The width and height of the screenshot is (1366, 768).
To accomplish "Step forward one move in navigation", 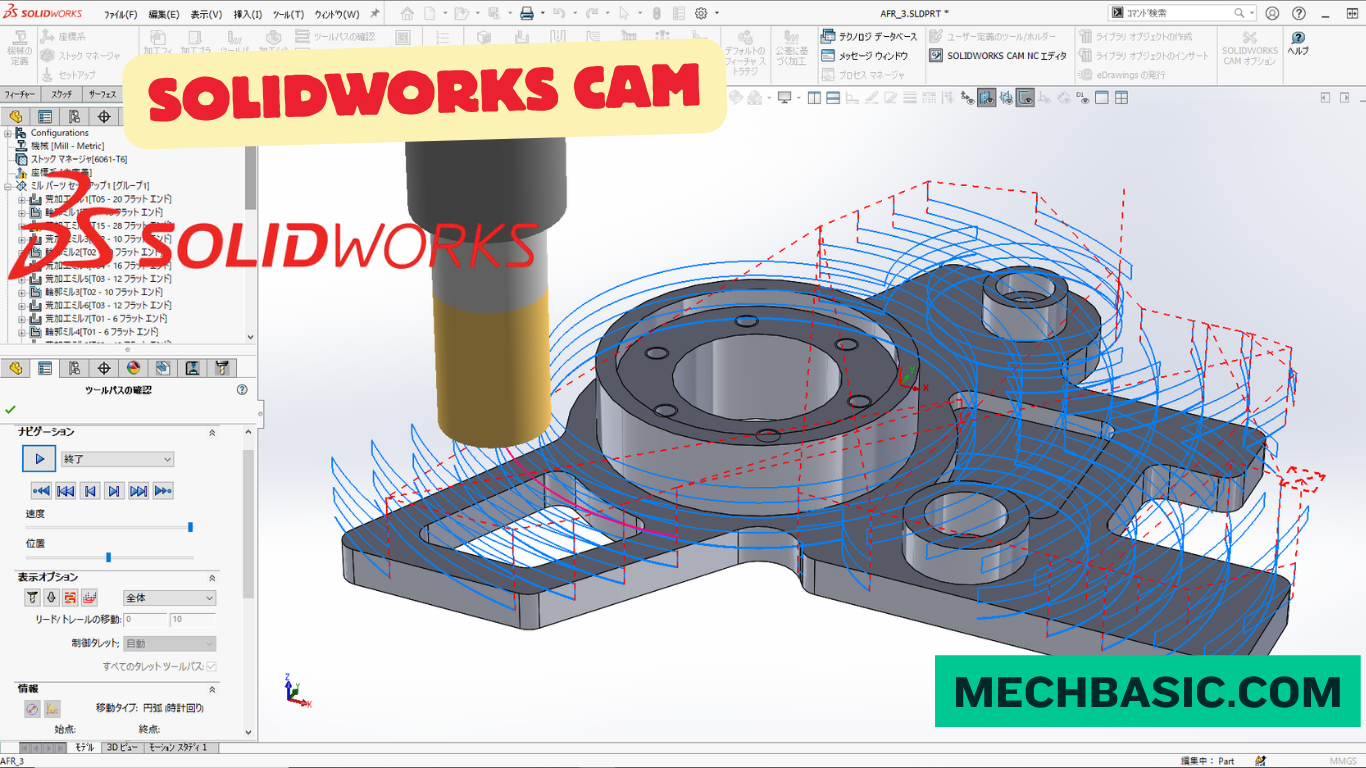I will click(114, 490).
